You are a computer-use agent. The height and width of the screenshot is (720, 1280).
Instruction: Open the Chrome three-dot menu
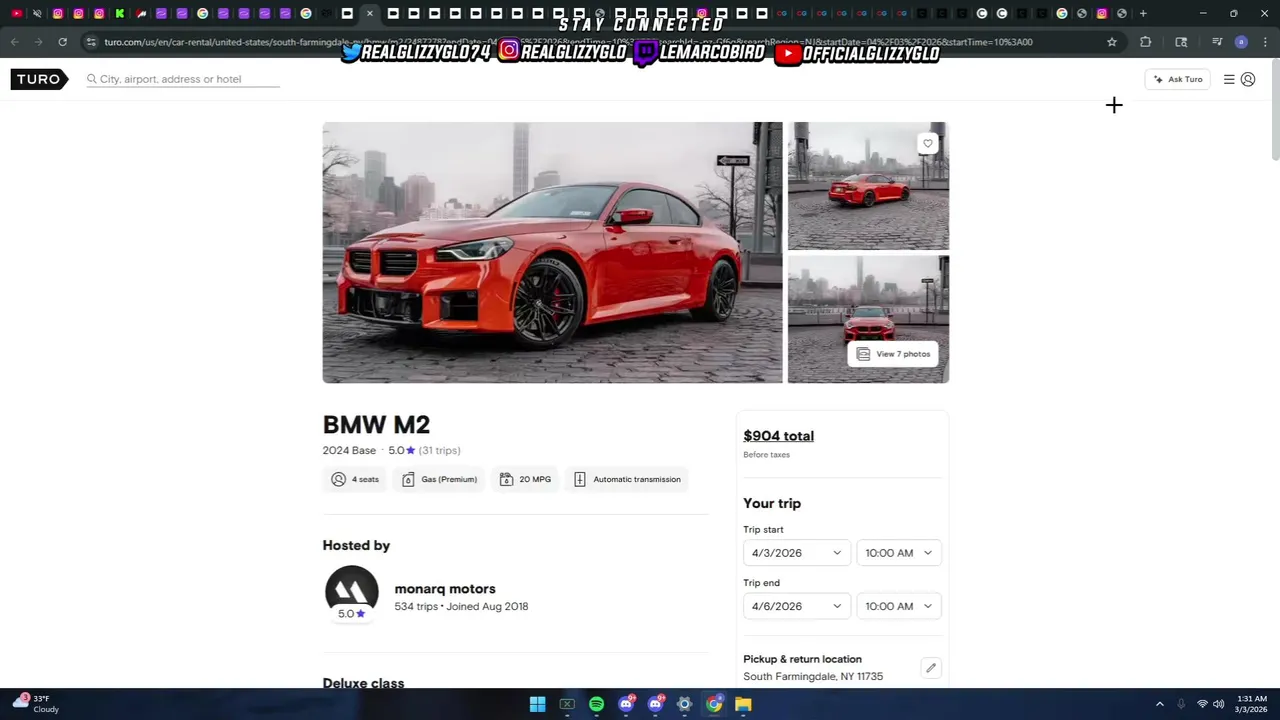[1264, 42]
